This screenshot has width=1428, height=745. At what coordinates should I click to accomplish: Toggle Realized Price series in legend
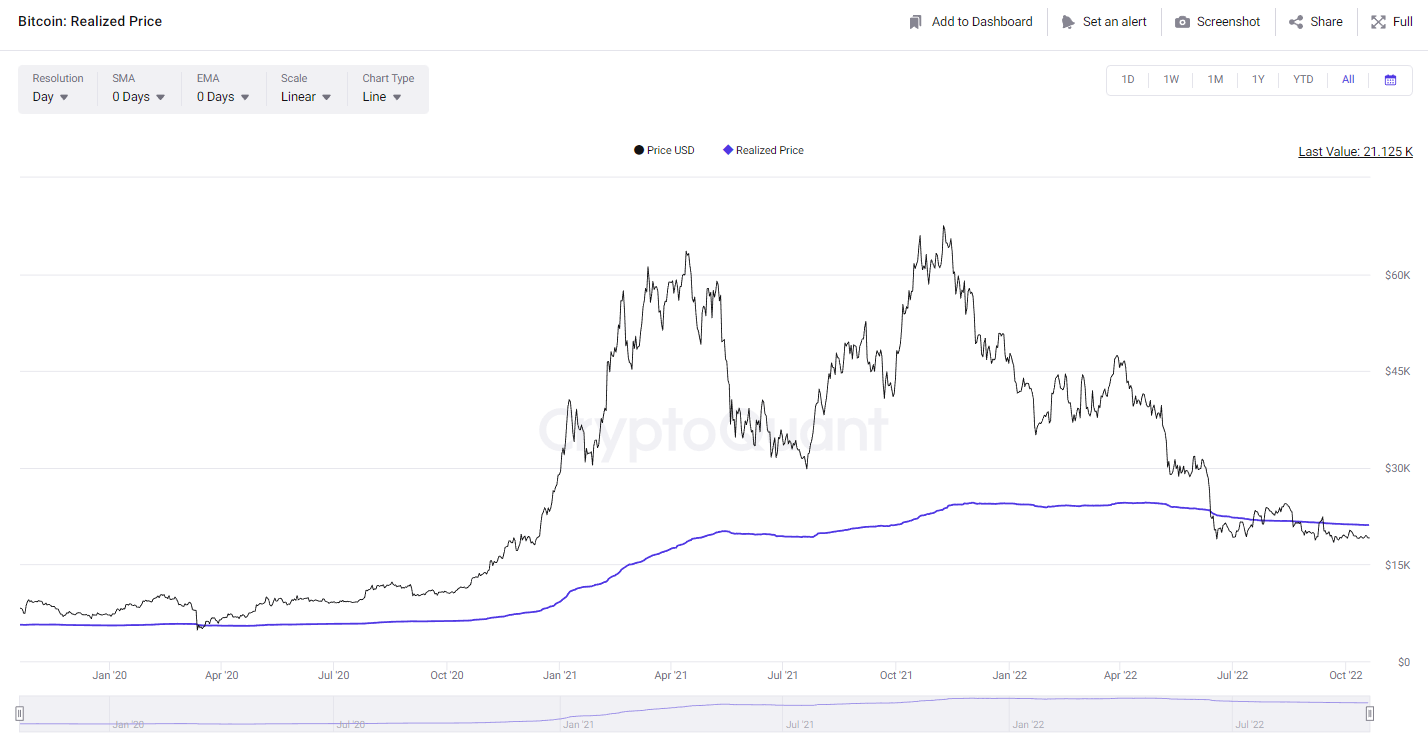(763, 150)
